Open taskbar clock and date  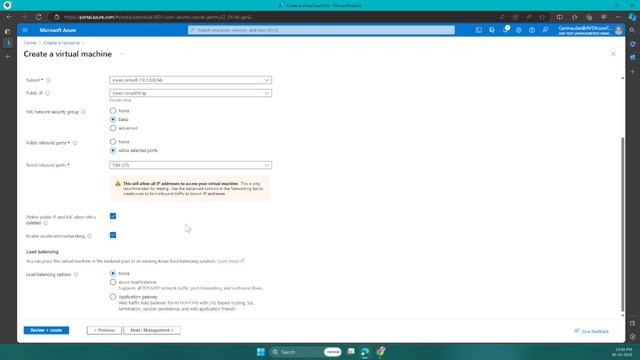click(622, 352)
